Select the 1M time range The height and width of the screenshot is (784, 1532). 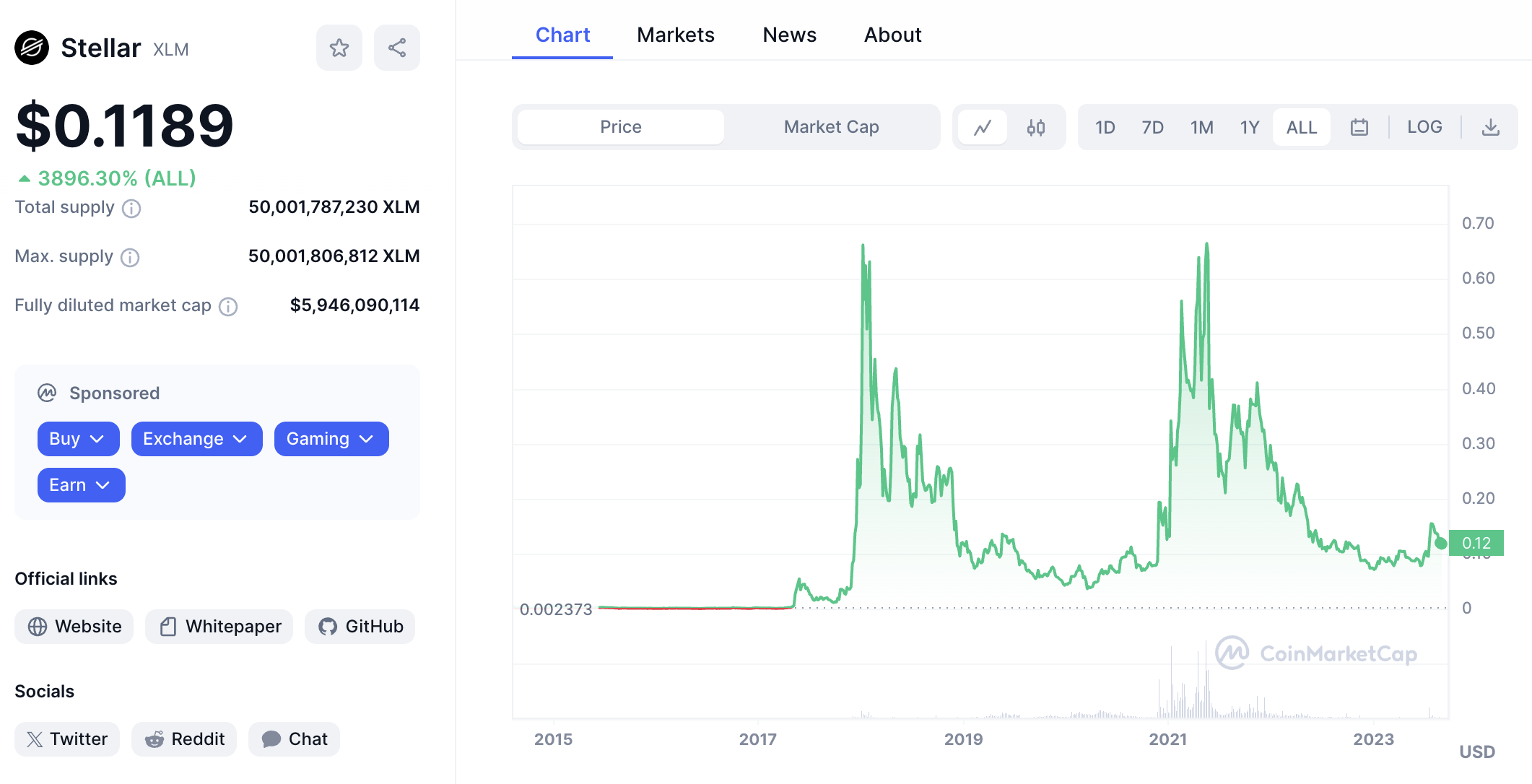click(1201, 128)
